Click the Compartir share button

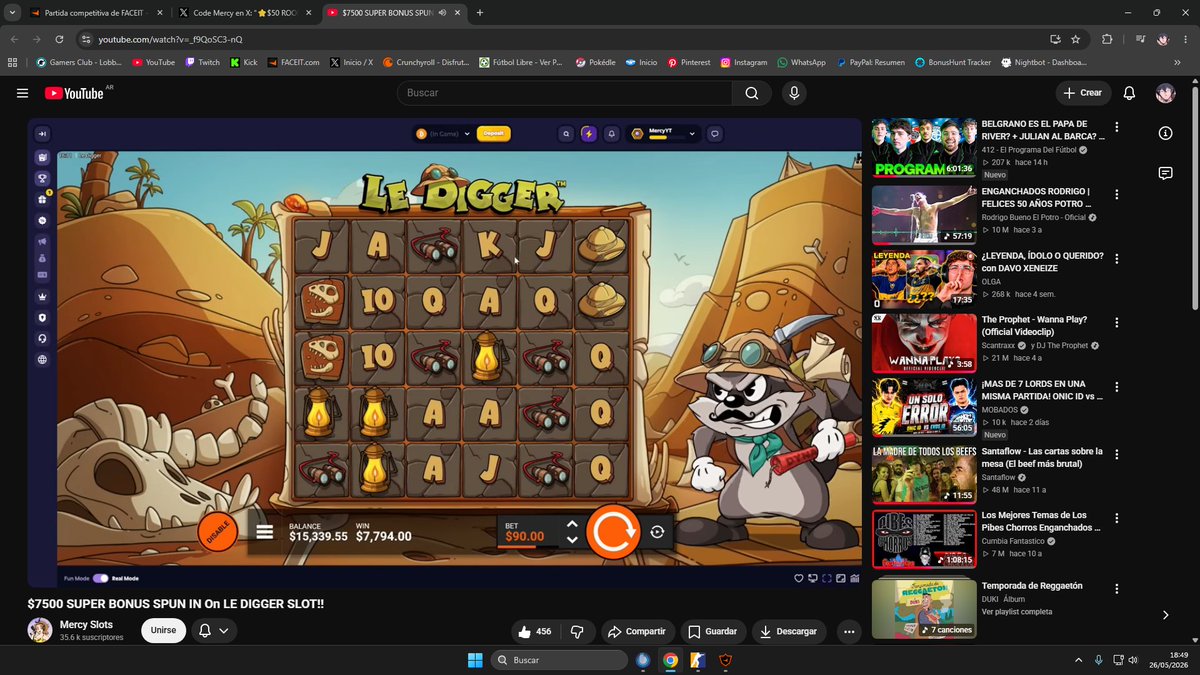pos(636,631)
